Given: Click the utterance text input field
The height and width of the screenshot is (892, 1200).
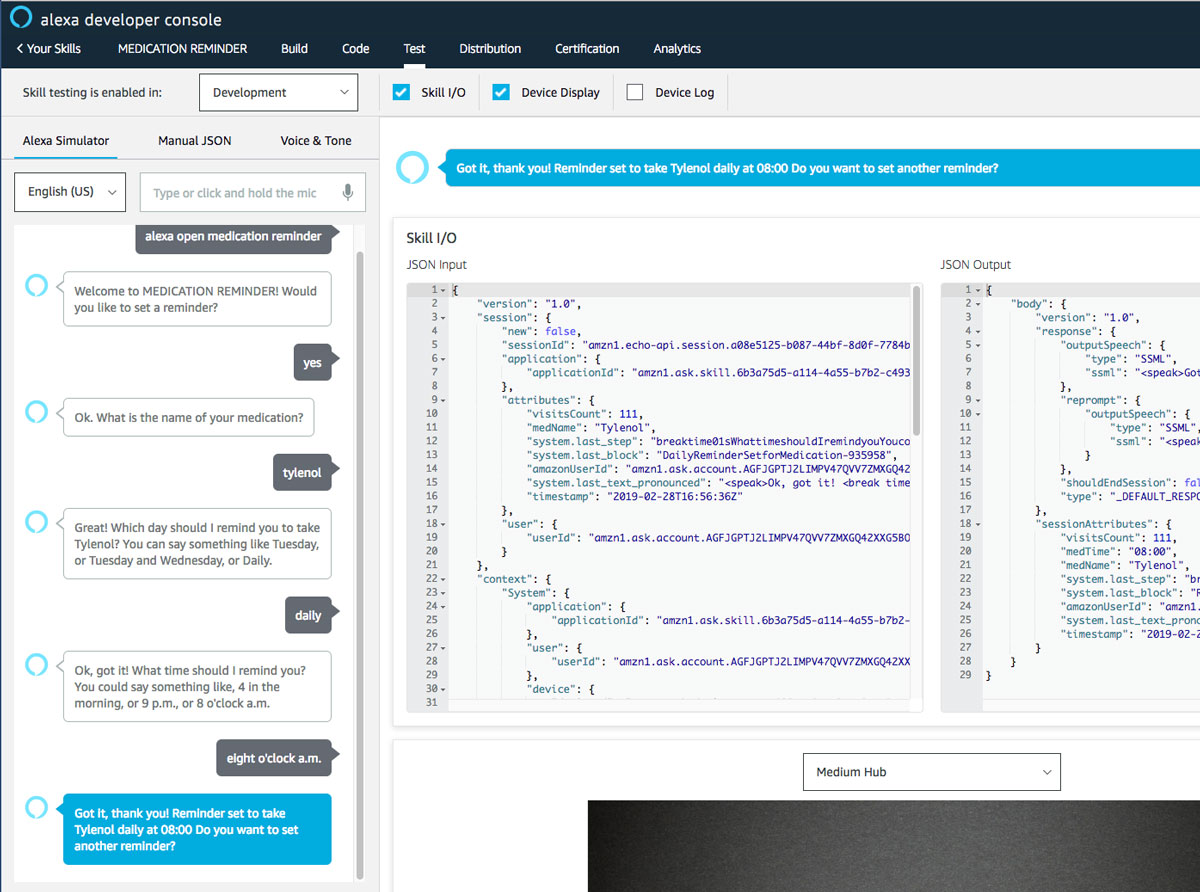Looking at the screenshot, I should (x=238, y=193).
